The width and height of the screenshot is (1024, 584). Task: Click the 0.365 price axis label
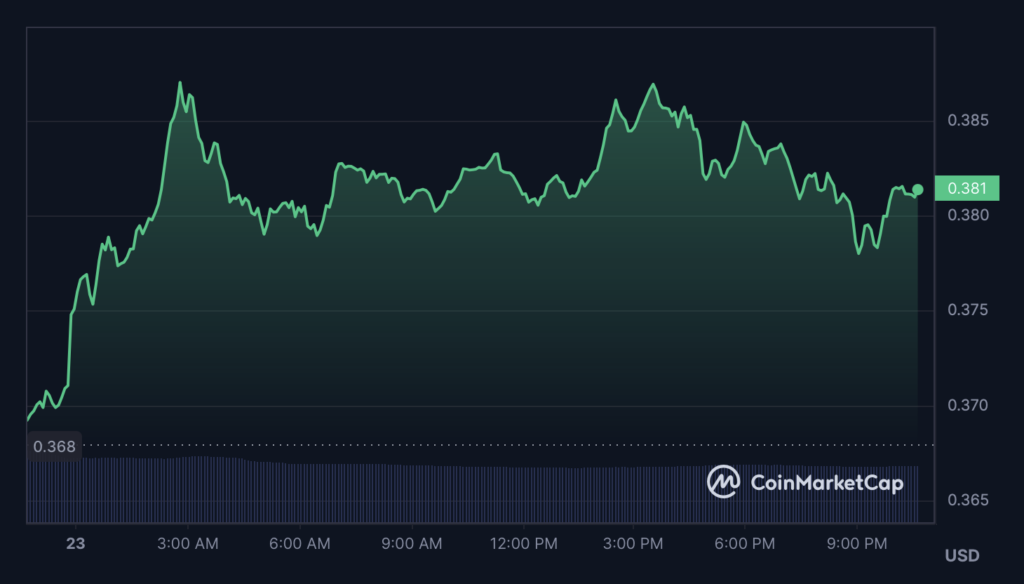pyautogui.click(x=968, y=500)
